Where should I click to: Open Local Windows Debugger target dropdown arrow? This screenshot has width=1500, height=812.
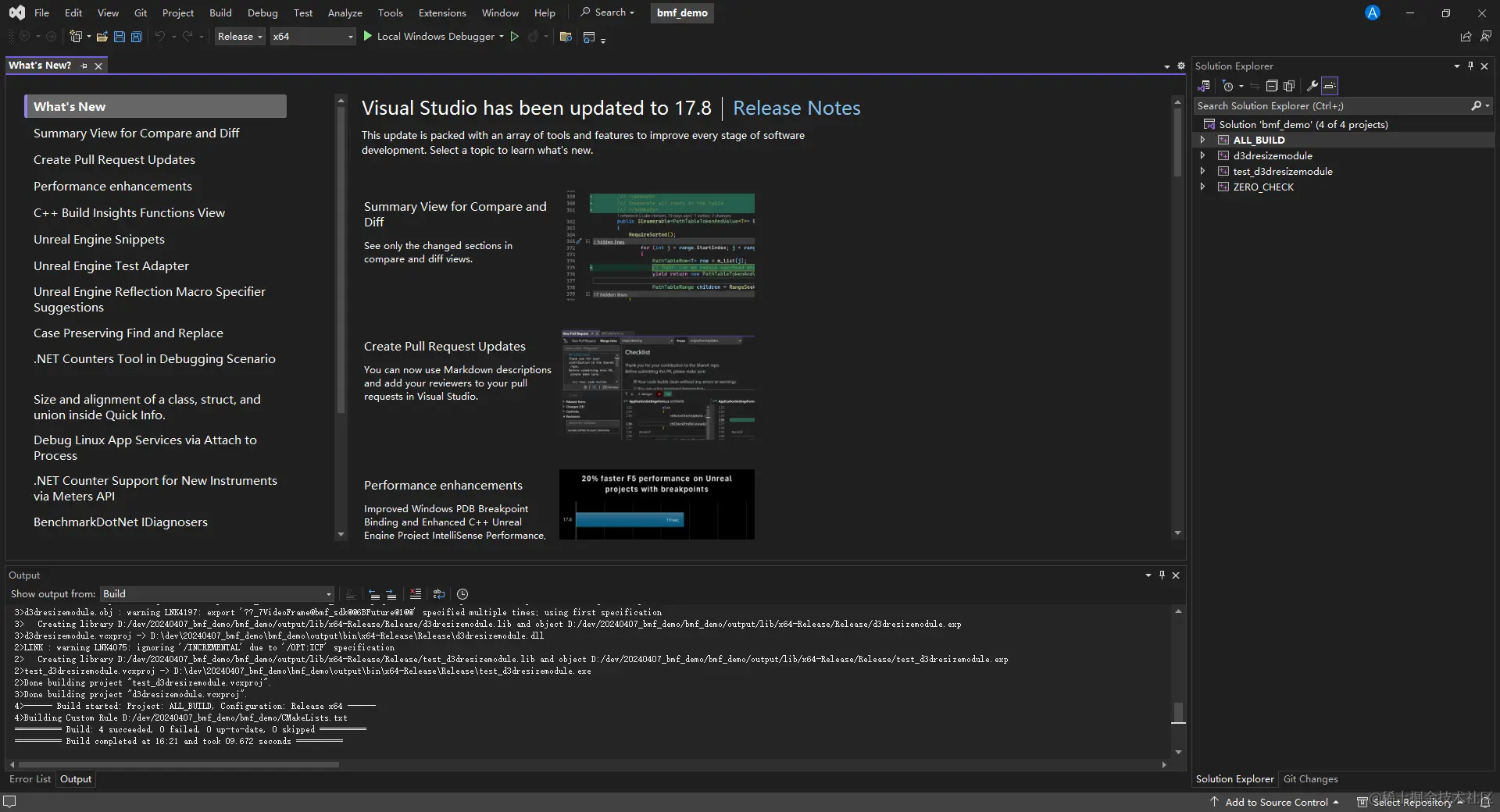(x=502, y=36)
